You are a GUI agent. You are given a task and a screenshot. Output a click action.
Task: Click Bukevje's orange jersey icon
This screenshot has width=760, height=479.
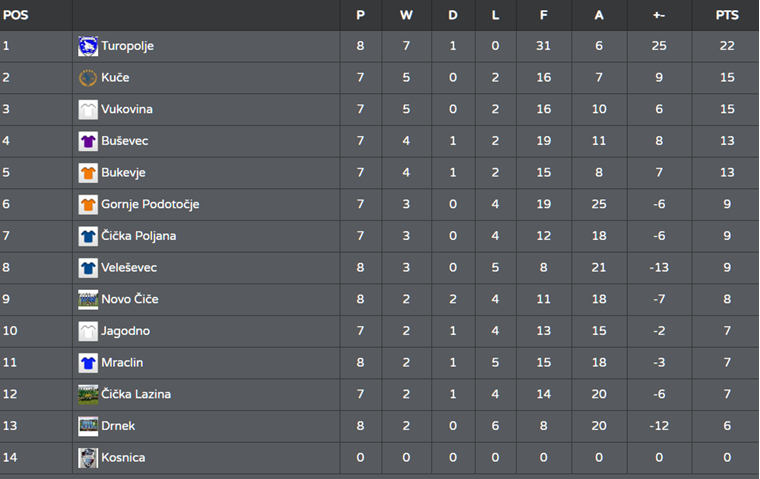coord(88,173)
